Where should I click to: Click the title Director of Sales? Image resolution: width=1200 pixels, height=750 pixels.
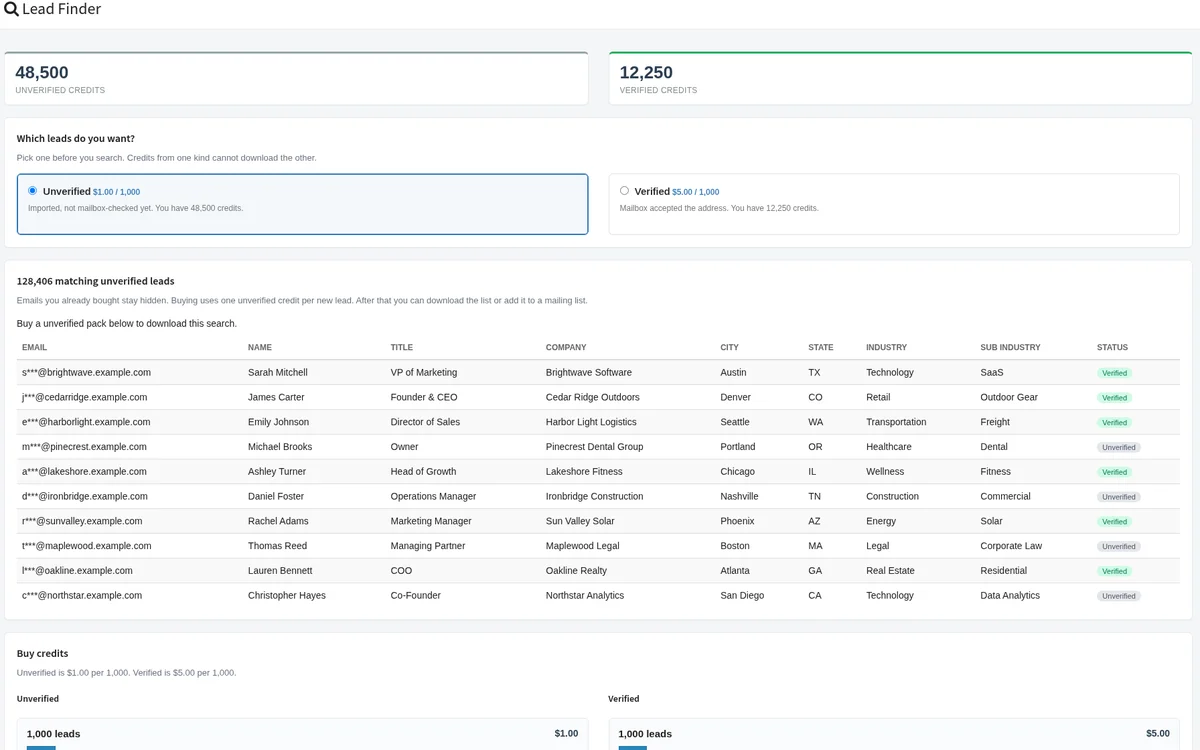coord(425,422)
